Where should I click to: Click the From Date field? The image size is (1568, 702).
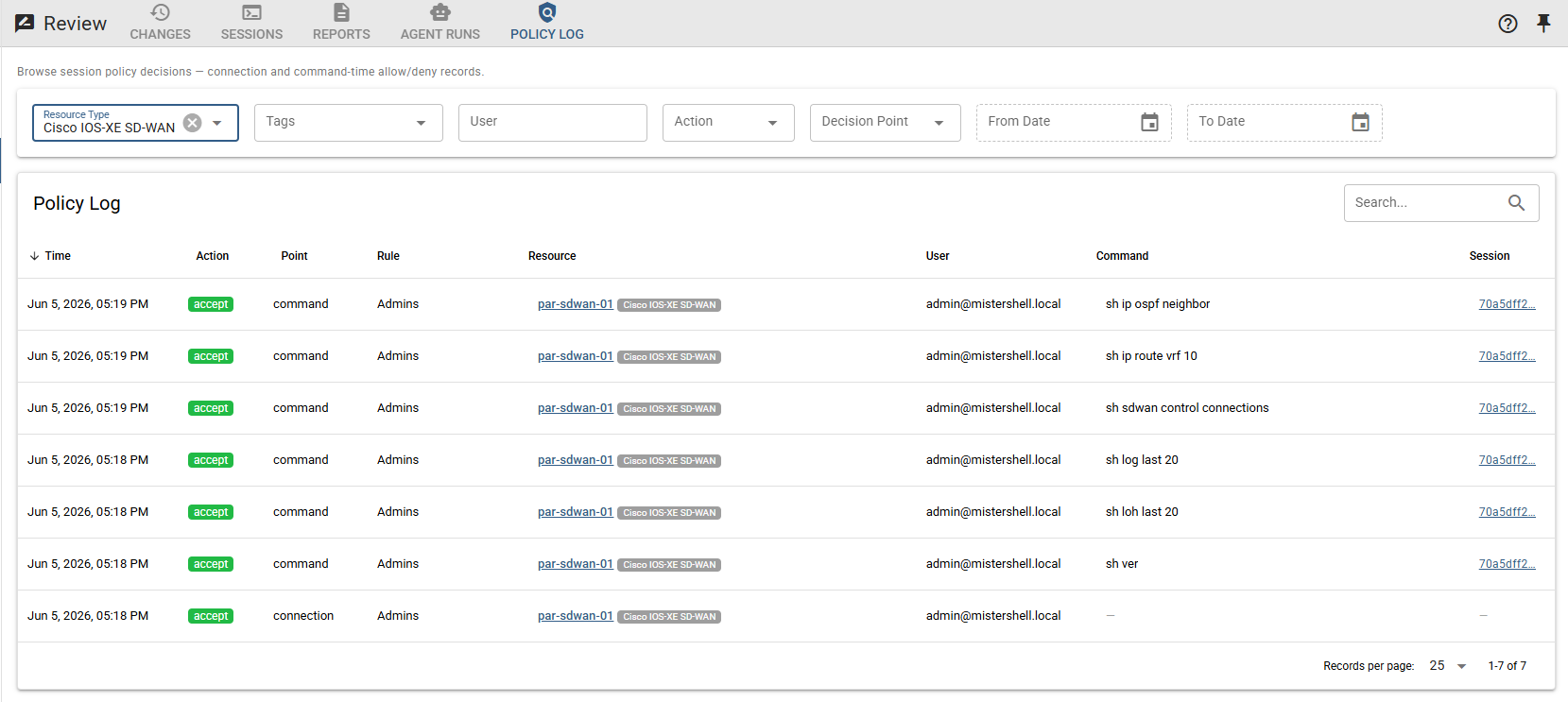coord(1074,123)
